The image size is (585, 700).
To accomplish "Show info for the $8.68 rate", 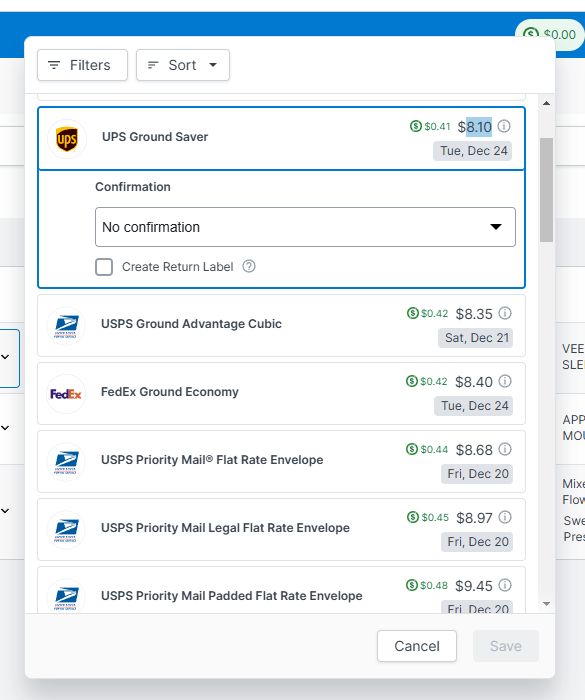I will 505,449.
